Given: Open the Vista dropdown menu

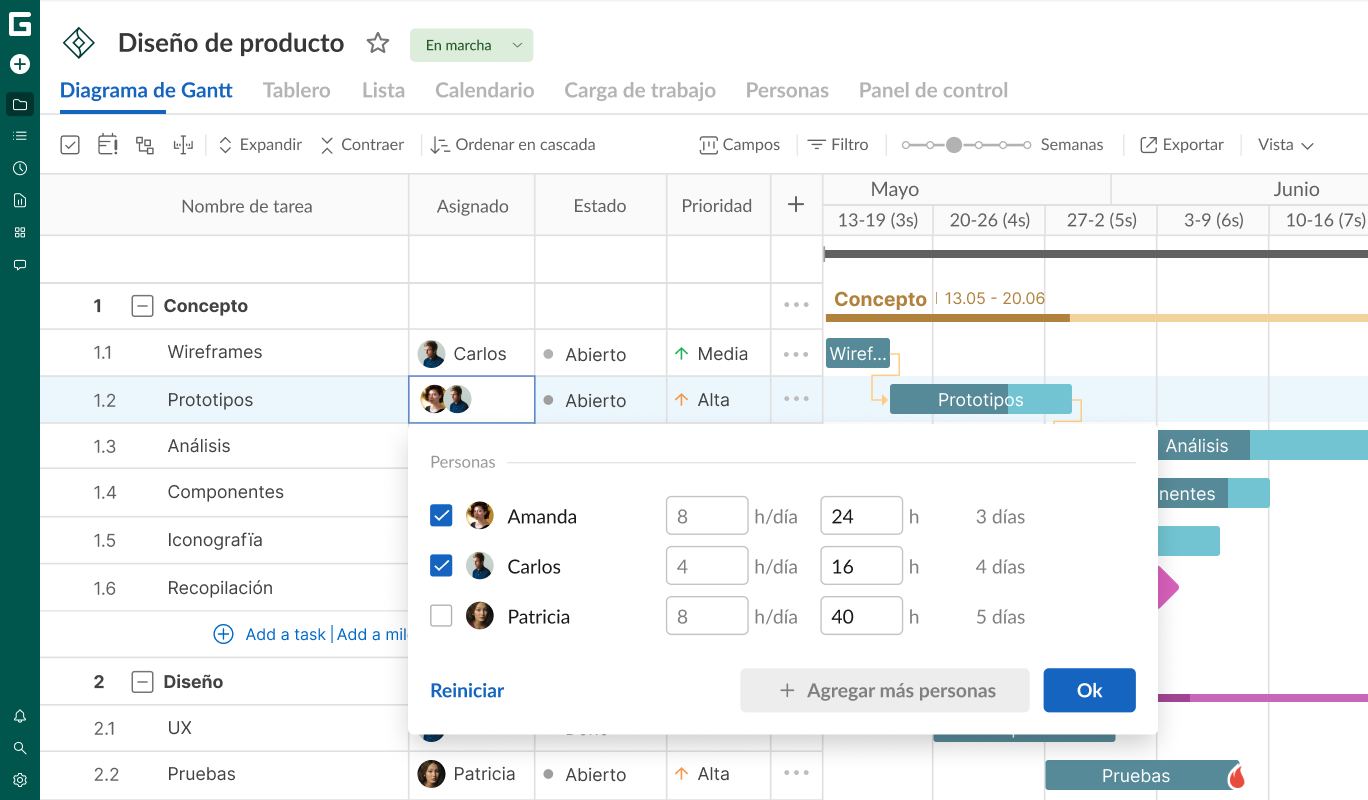Looking at the screenshot, I should click(1285, 145).
